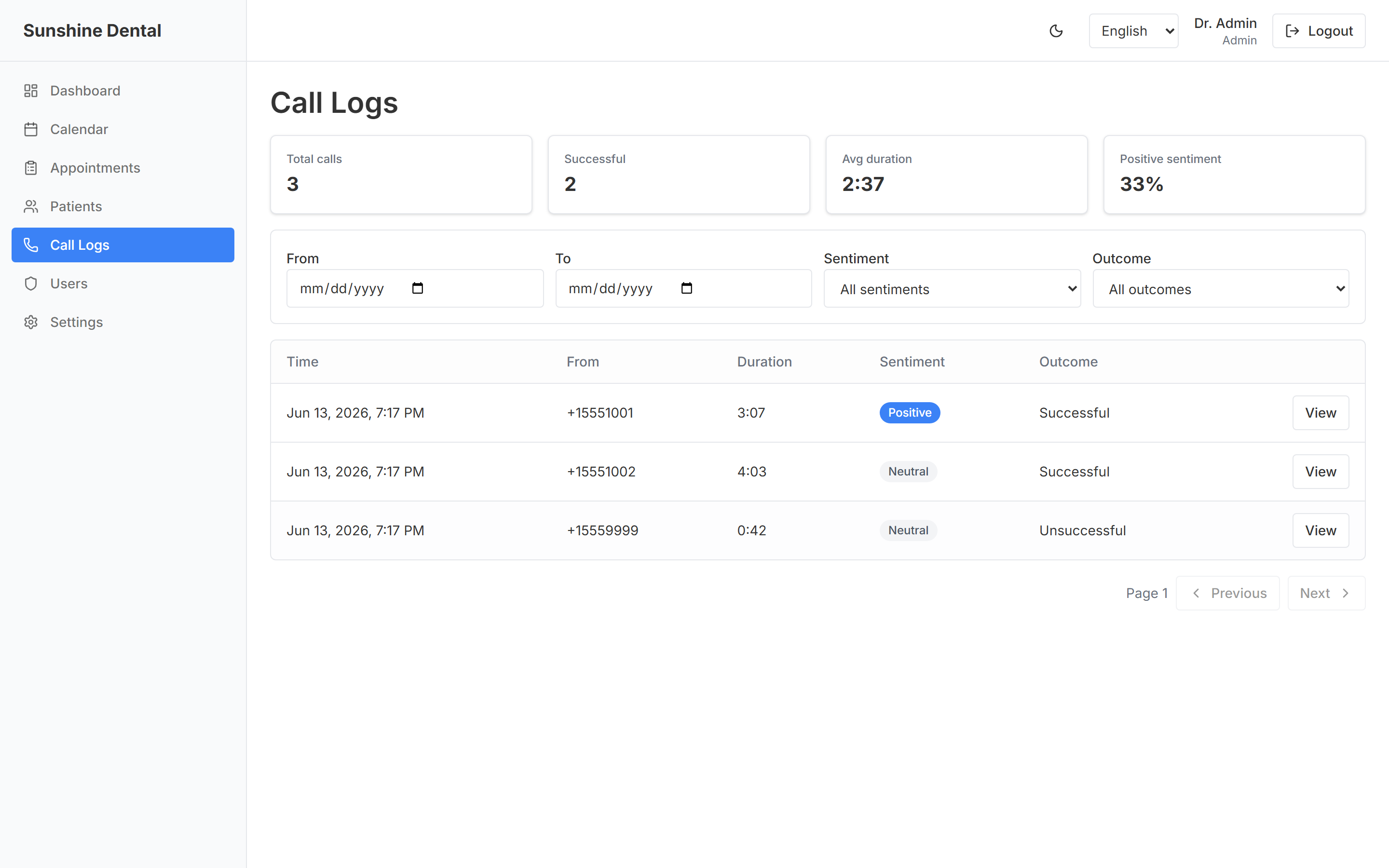Viewport: 1389px width, 868px height.
Task: Click the Settings gear icon
Action: click(x=31, y=322)
